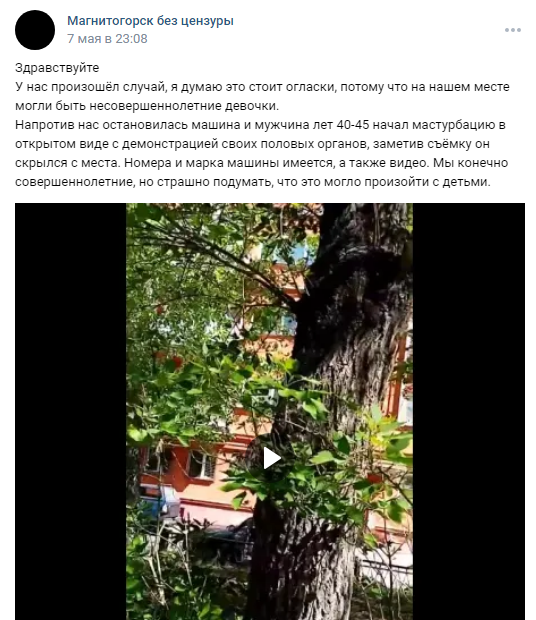Click the line starting with открытом виде с демонстрацией
536x620 pixels.
coord(252,144)
